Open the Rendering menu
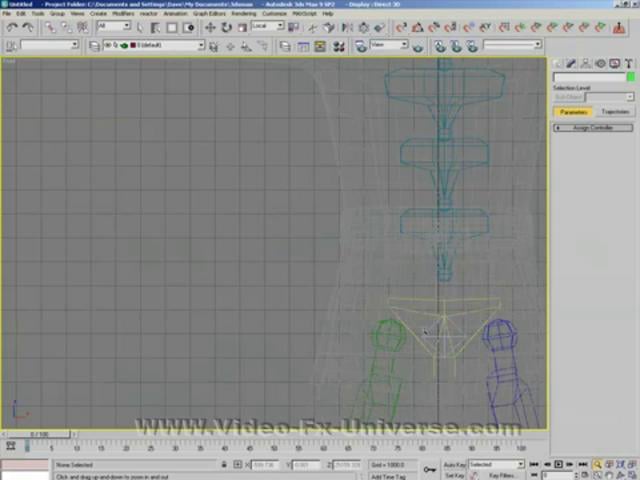Image resolution: width=640 pixels, height=480 pixels. [244, 13]
